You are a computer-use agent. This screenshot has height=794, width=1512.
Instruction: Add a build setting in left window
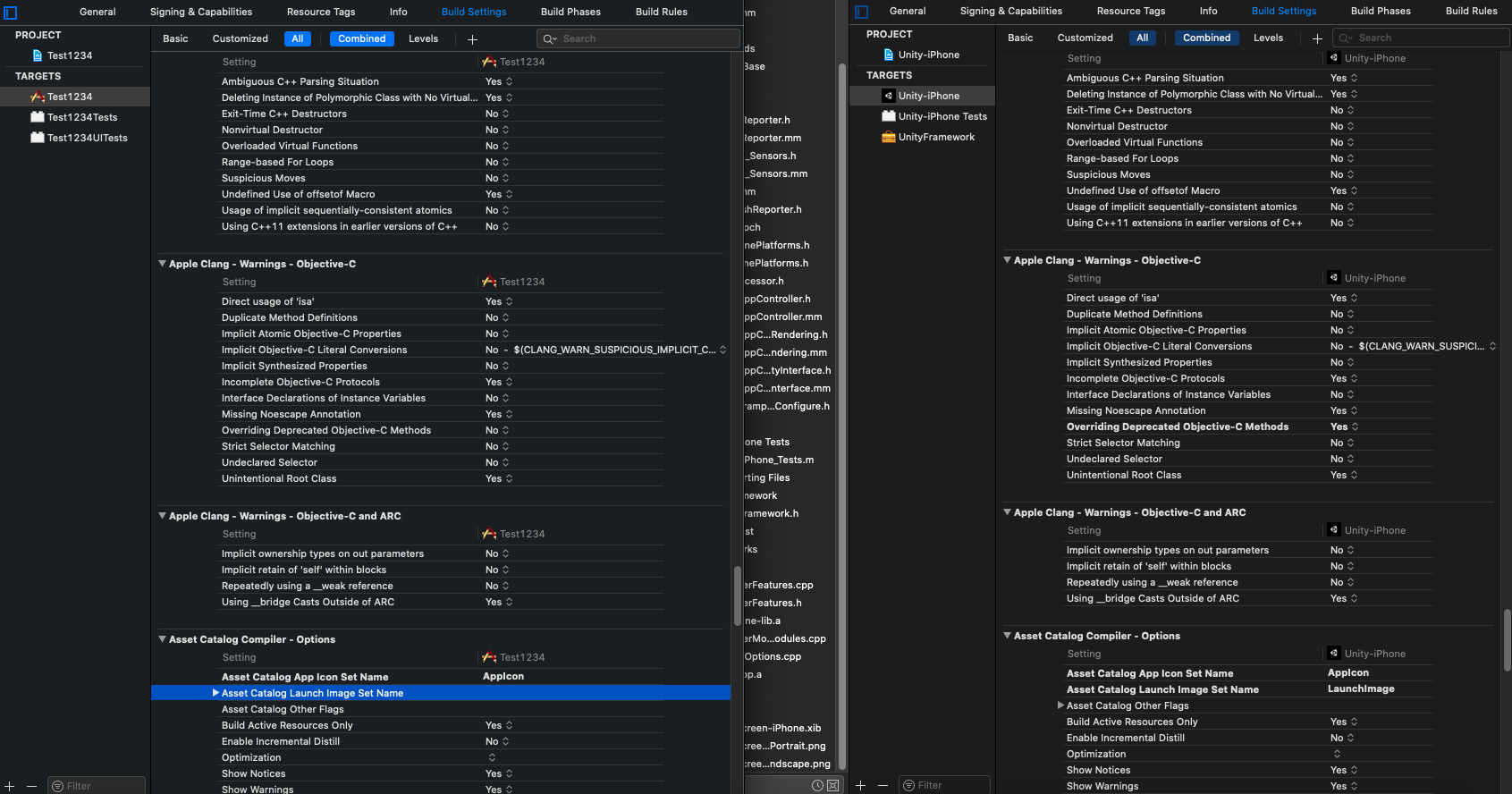pyautogui.click(x=472, y=39)
